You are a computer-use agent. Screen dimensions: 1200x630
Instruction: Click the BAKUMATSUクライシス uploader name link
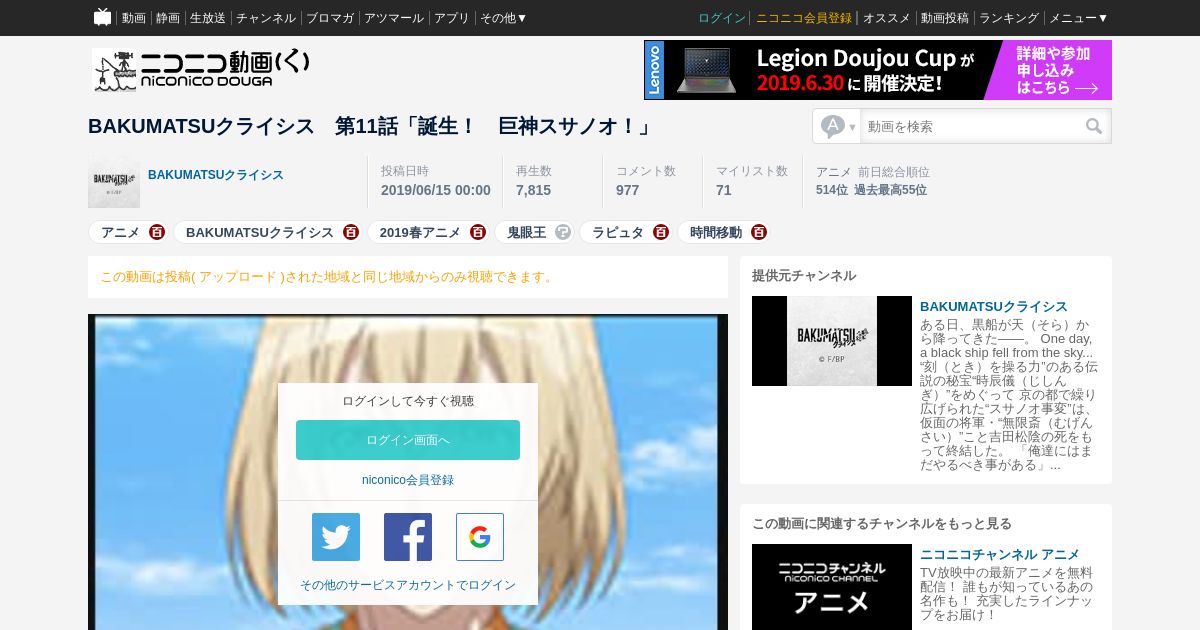coord(216,175)
